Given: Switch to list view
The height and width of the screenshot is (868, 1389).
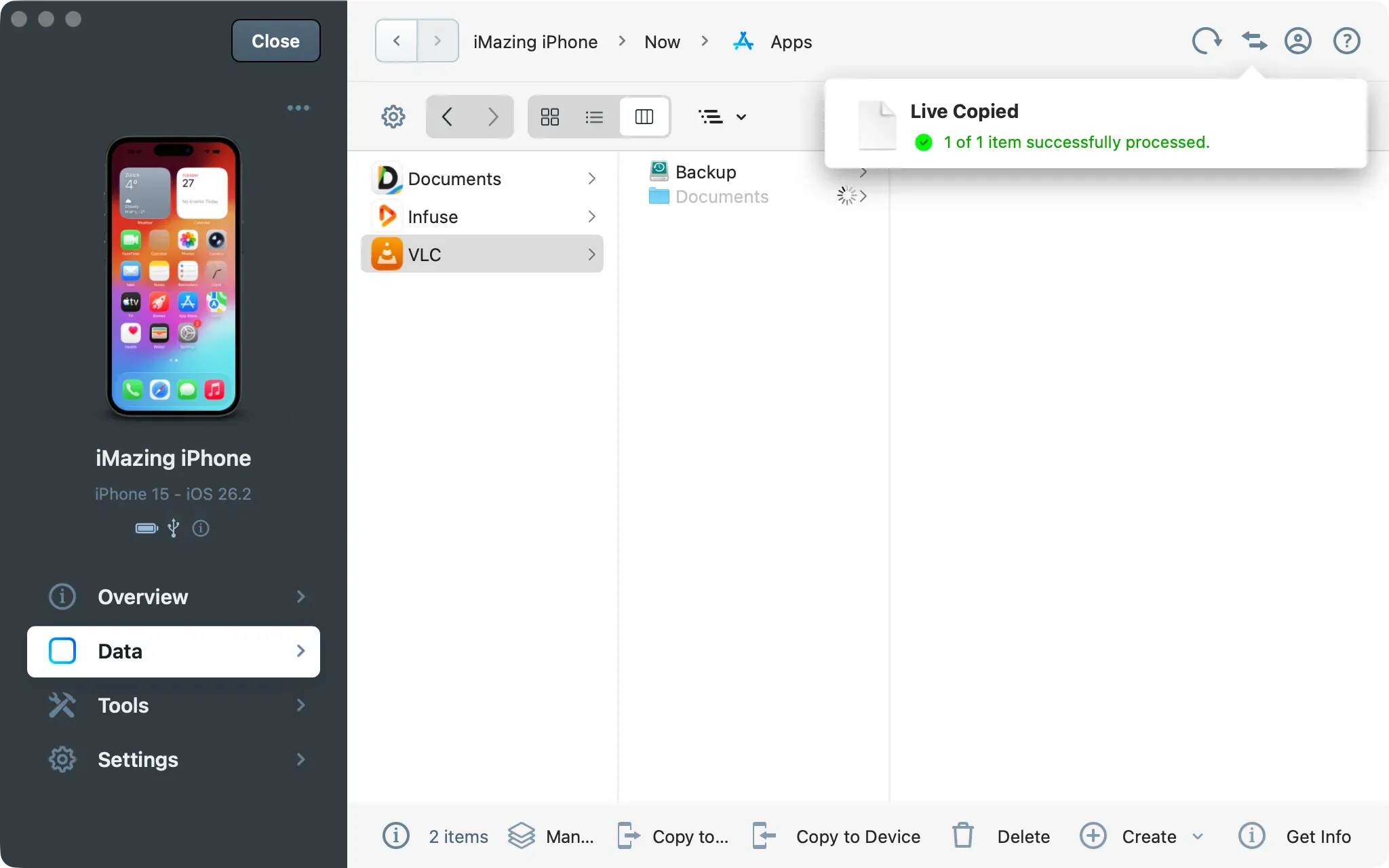Looking at the screenshot, I should coord(594,117).
